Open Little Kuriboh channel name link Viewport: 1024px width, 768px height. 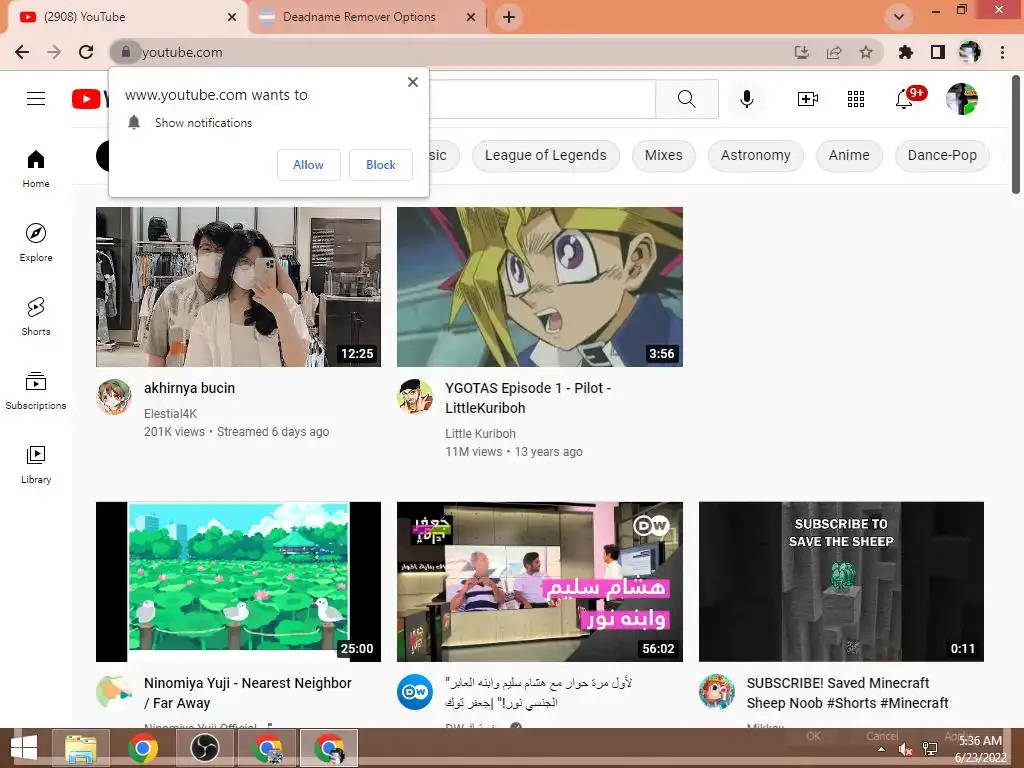pos(481,434)
